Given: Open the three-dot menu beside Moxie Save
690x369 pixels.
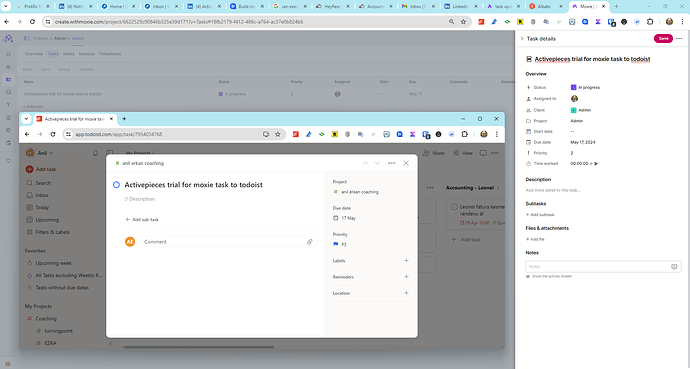Looking at the screenshot, I should coord(679,39).
